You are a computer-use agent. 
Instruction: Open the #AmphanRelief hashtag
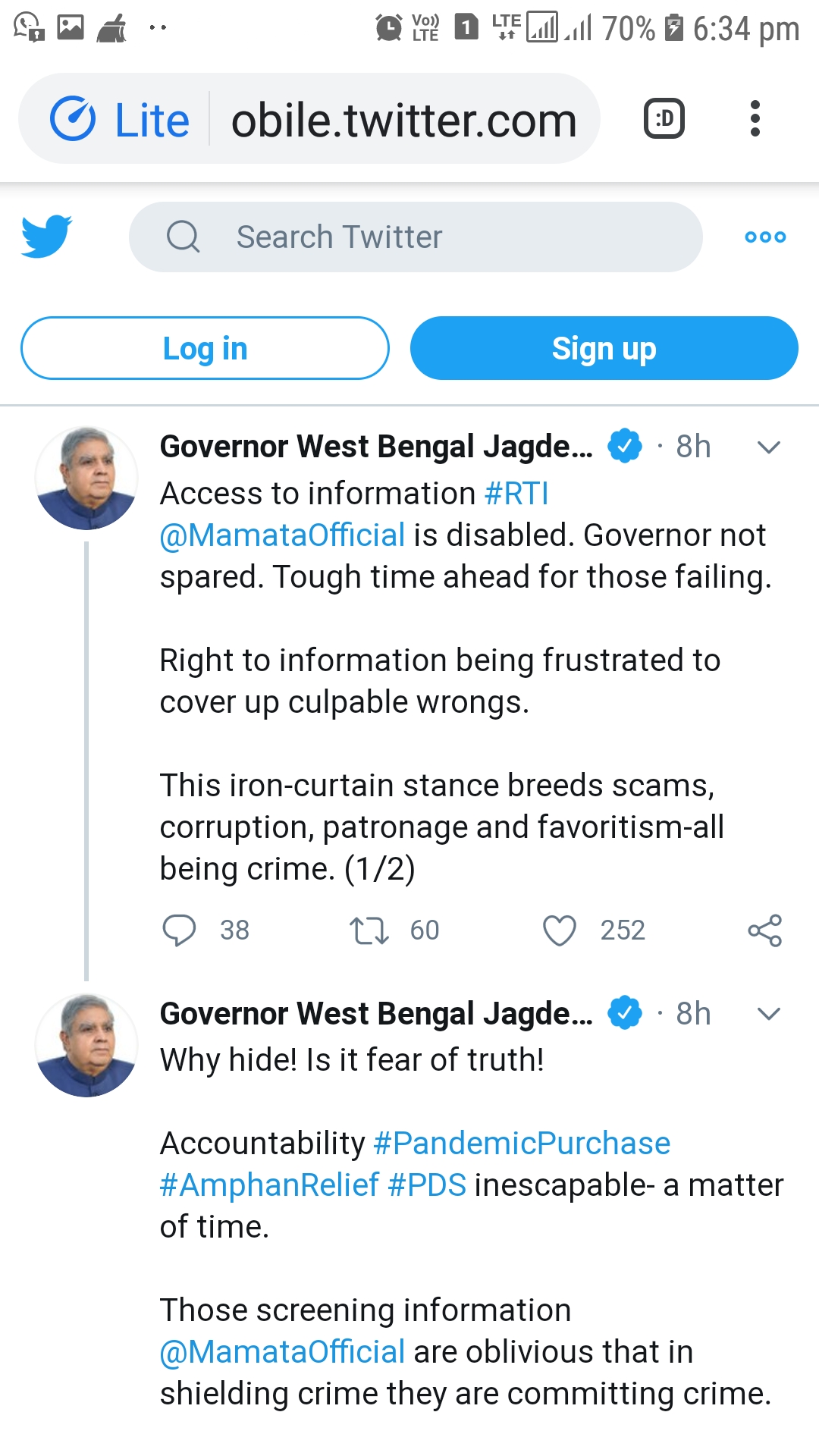click(269, 1185)
